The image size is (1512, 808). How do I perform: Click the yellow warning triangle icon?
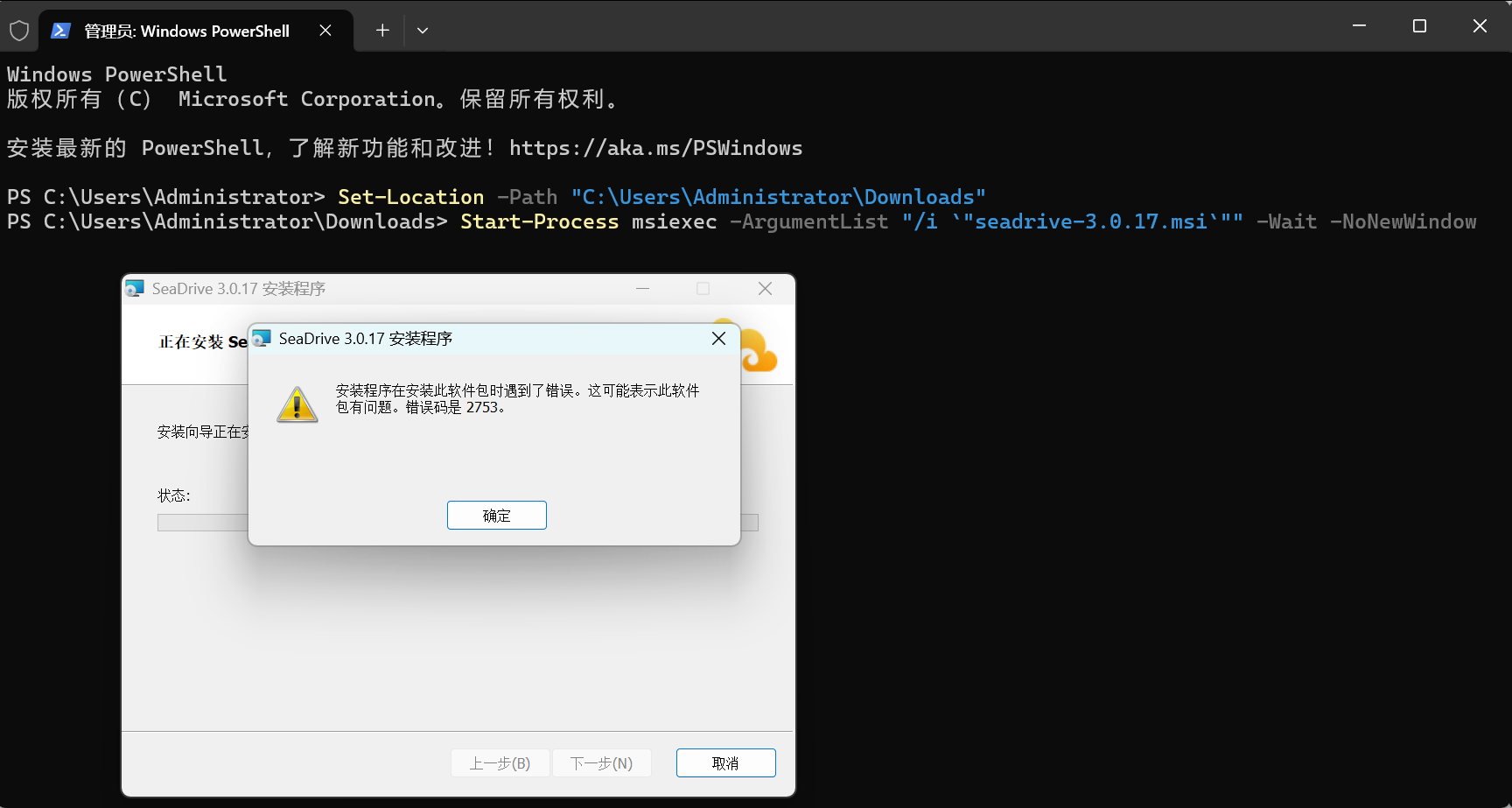tap(297, 404)
